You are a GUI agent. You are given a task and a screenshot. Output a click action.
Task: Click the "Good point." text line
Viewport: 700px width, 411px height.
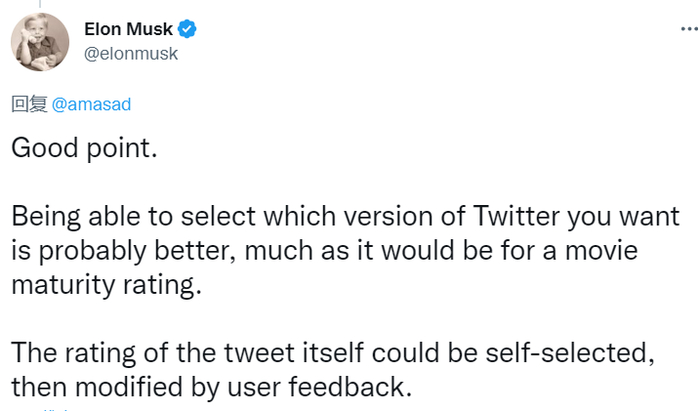click(x=84, y=148)
